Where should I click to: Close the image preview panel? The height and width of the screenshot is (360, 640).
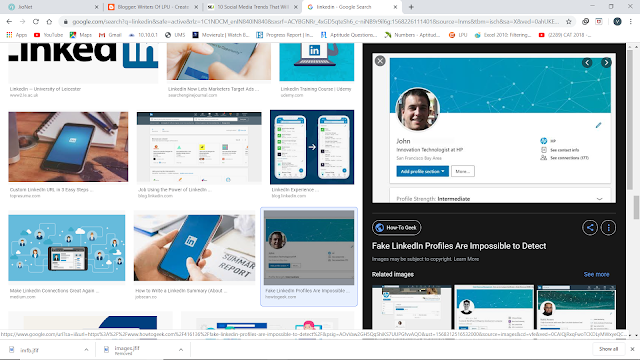[x=380, y=61]
